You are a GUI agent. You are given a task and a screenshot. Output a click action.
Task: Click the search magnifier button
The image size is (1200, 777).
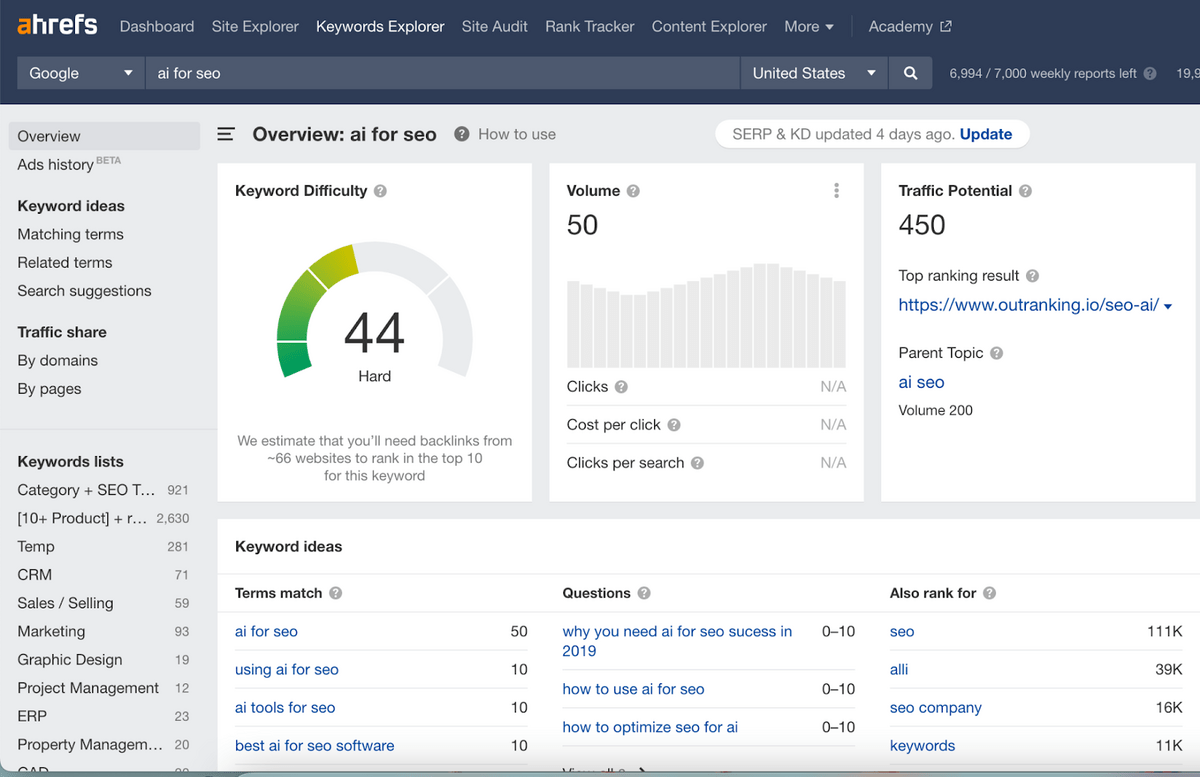[x=910, y=73]
